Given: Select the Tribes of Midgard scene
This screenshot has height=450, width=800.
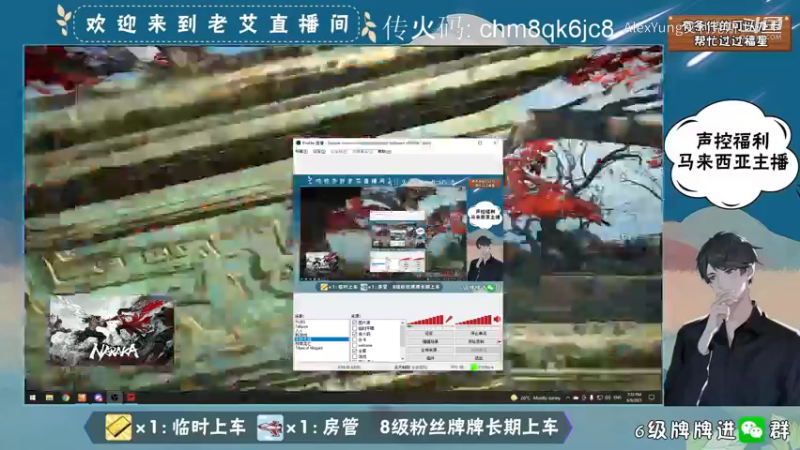Looking at the screenshot, I should [309, 347].
